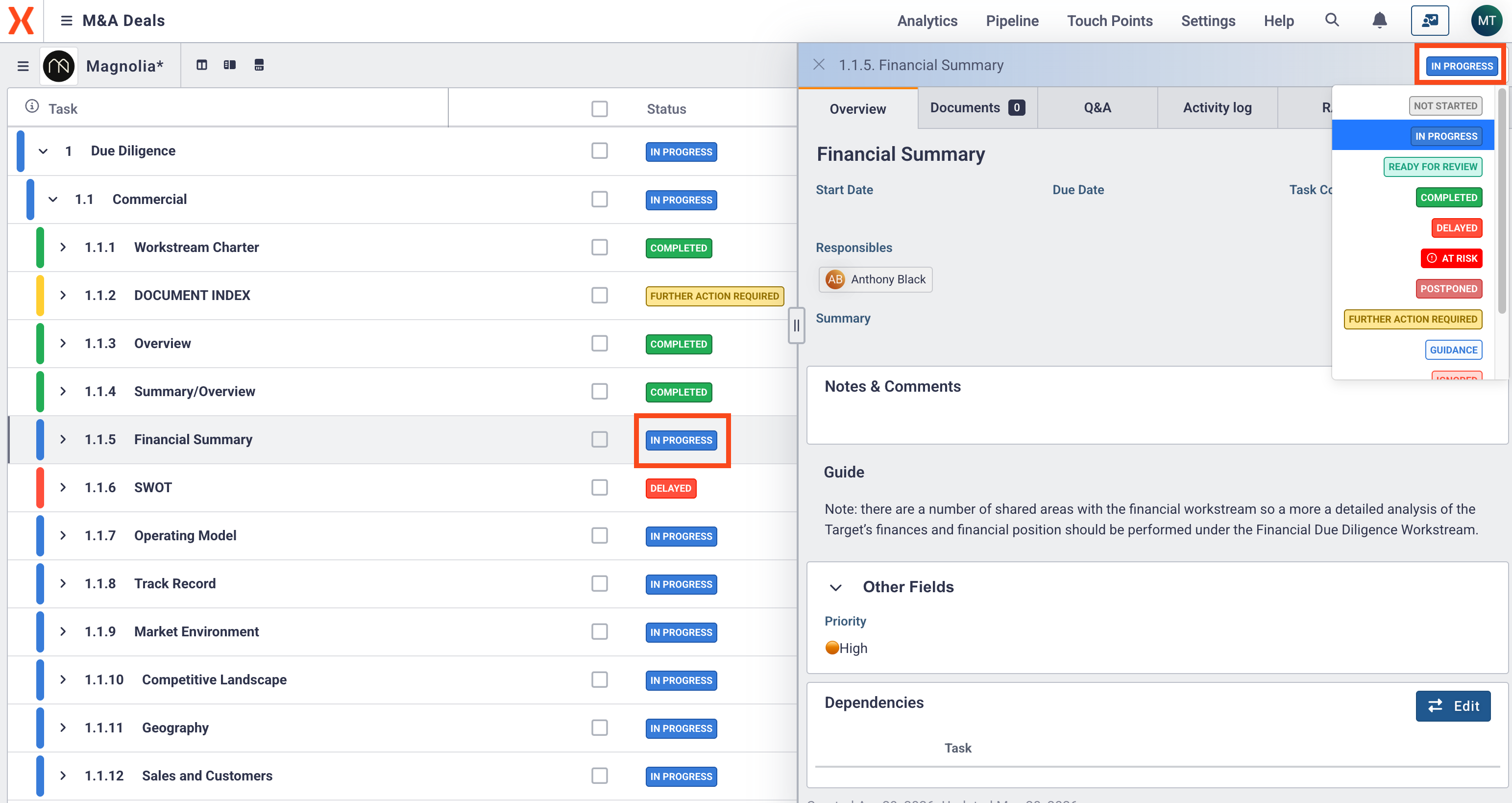Open the IN PROGRESS status dropdown in panel header
Screen dimensions: 1512x803
pos(1461,66)
